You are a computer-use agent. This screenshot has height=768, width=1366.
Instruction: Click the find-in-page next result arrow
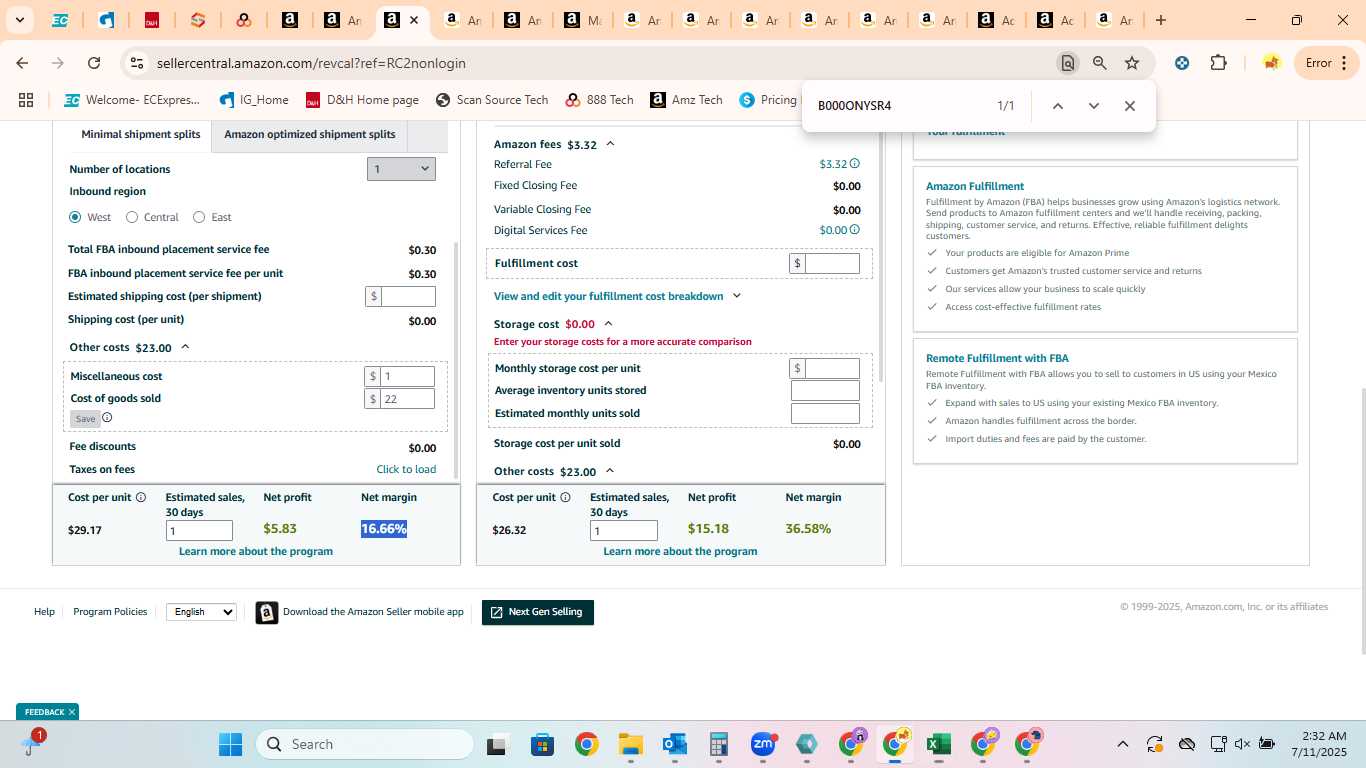click(x=1093, y=106)
